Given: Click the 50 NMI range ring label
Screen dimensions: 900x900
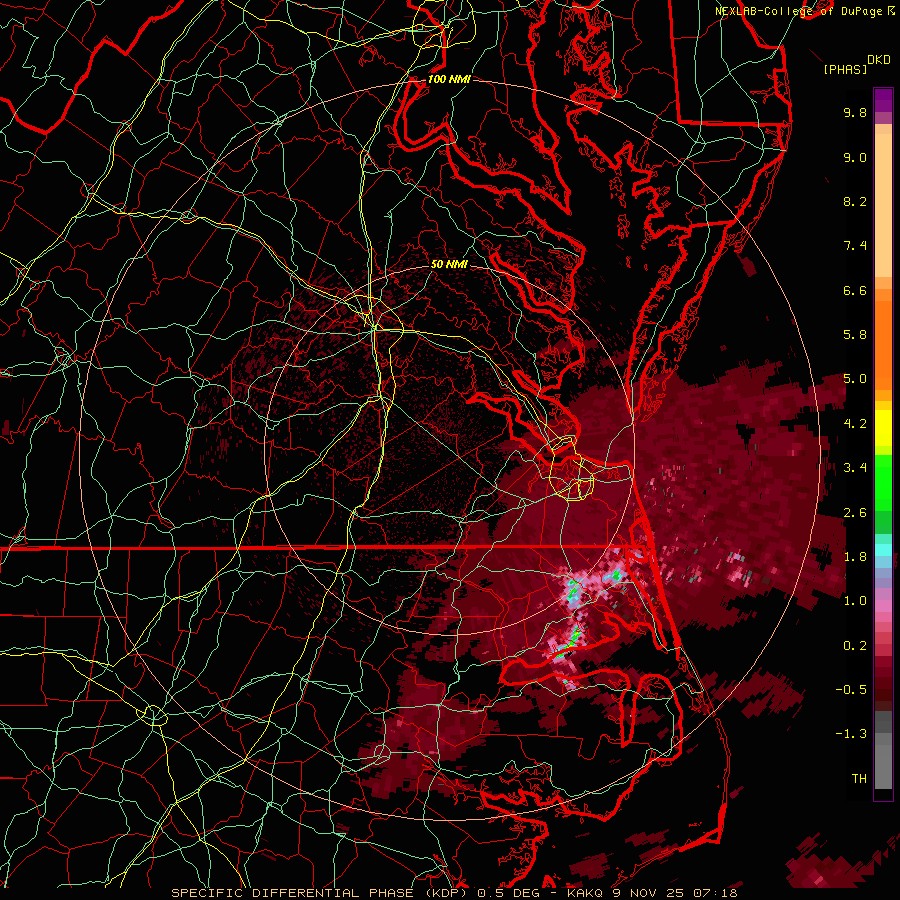Looking at the screenshot, I should (x=449, y=265).
